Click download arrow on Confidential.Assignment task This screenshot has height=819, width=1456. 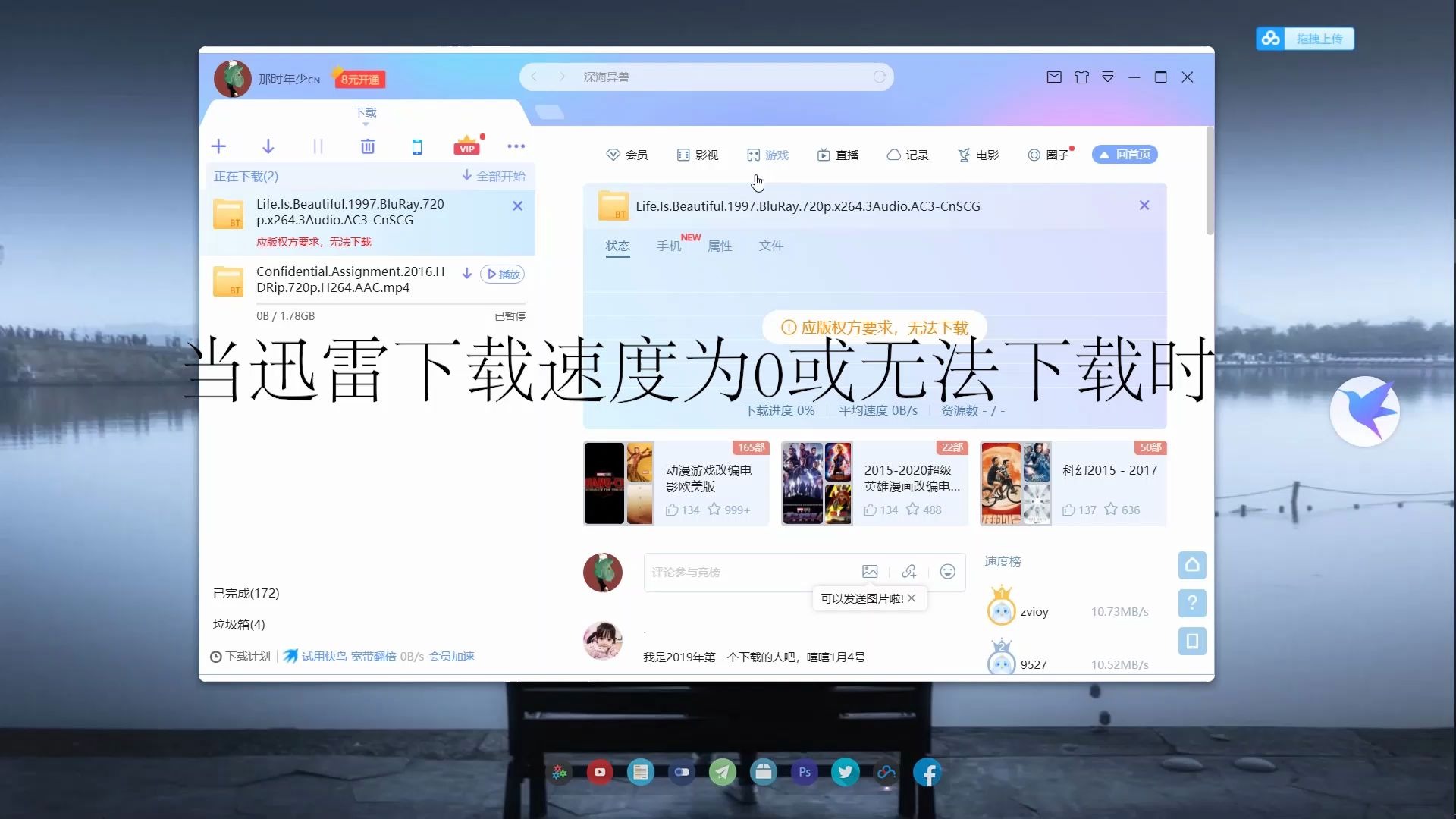467,274
